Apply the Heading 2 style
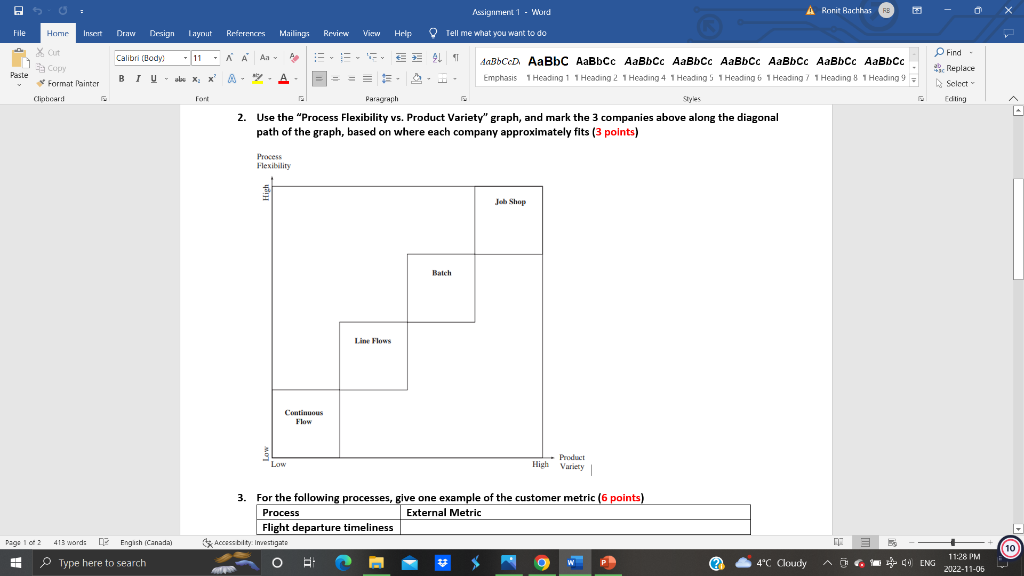This screenshot has height=576, width=1024. coord(596,68)
